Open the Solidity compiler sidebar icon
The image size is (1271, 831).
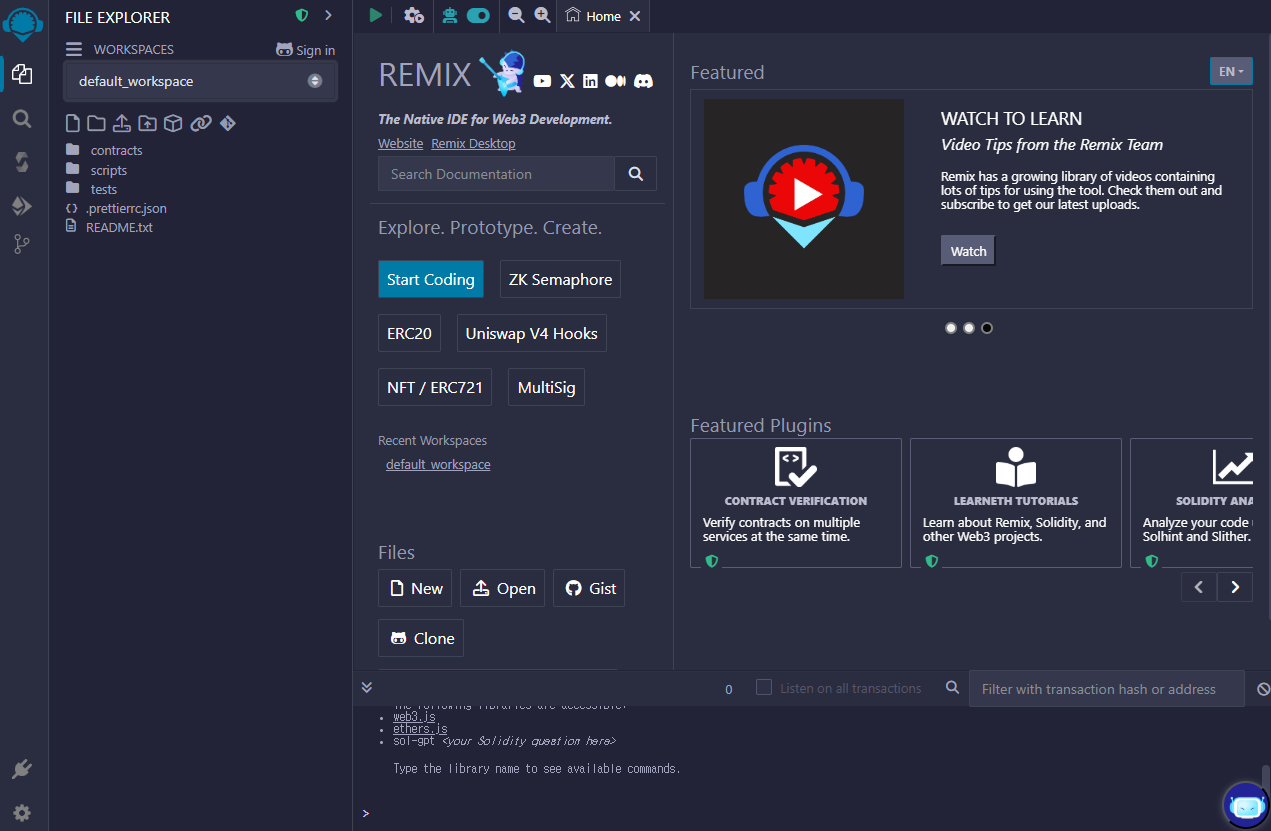(22, 162)
